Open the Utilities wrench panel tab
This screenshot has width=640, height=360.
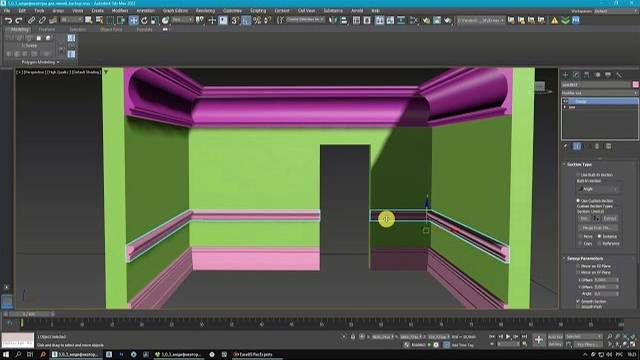point(619,75)
